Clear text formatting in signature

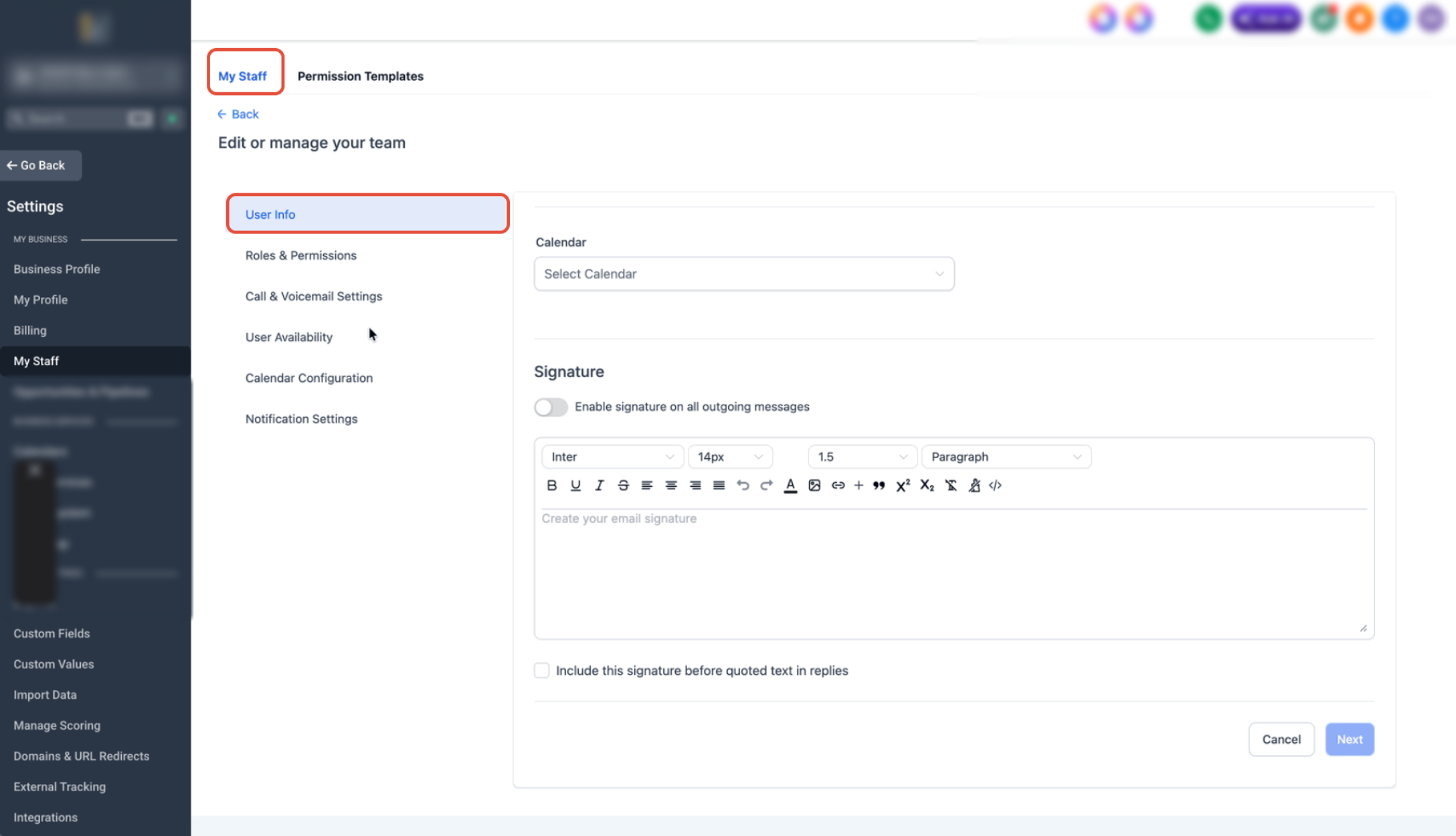click(951, 486)
